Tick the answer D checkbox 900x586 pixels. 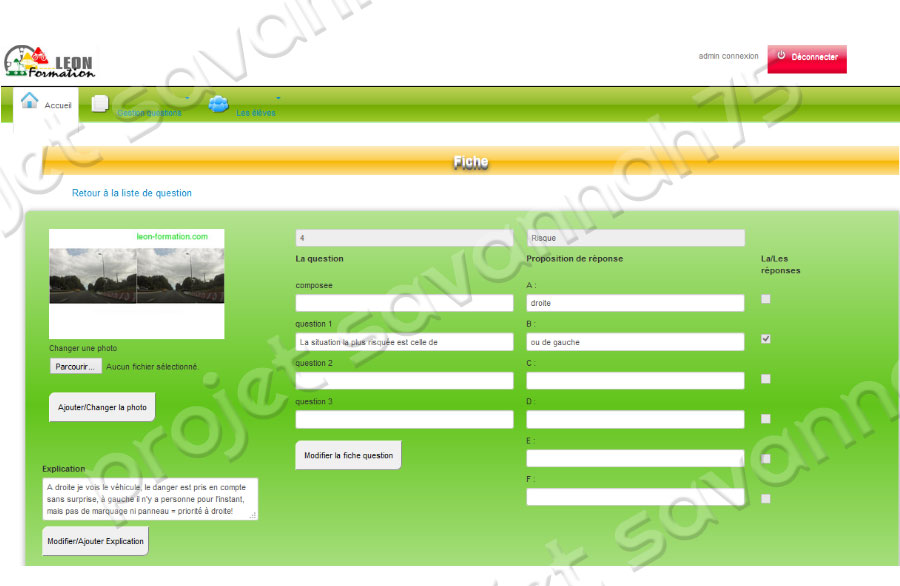point(766,419)
